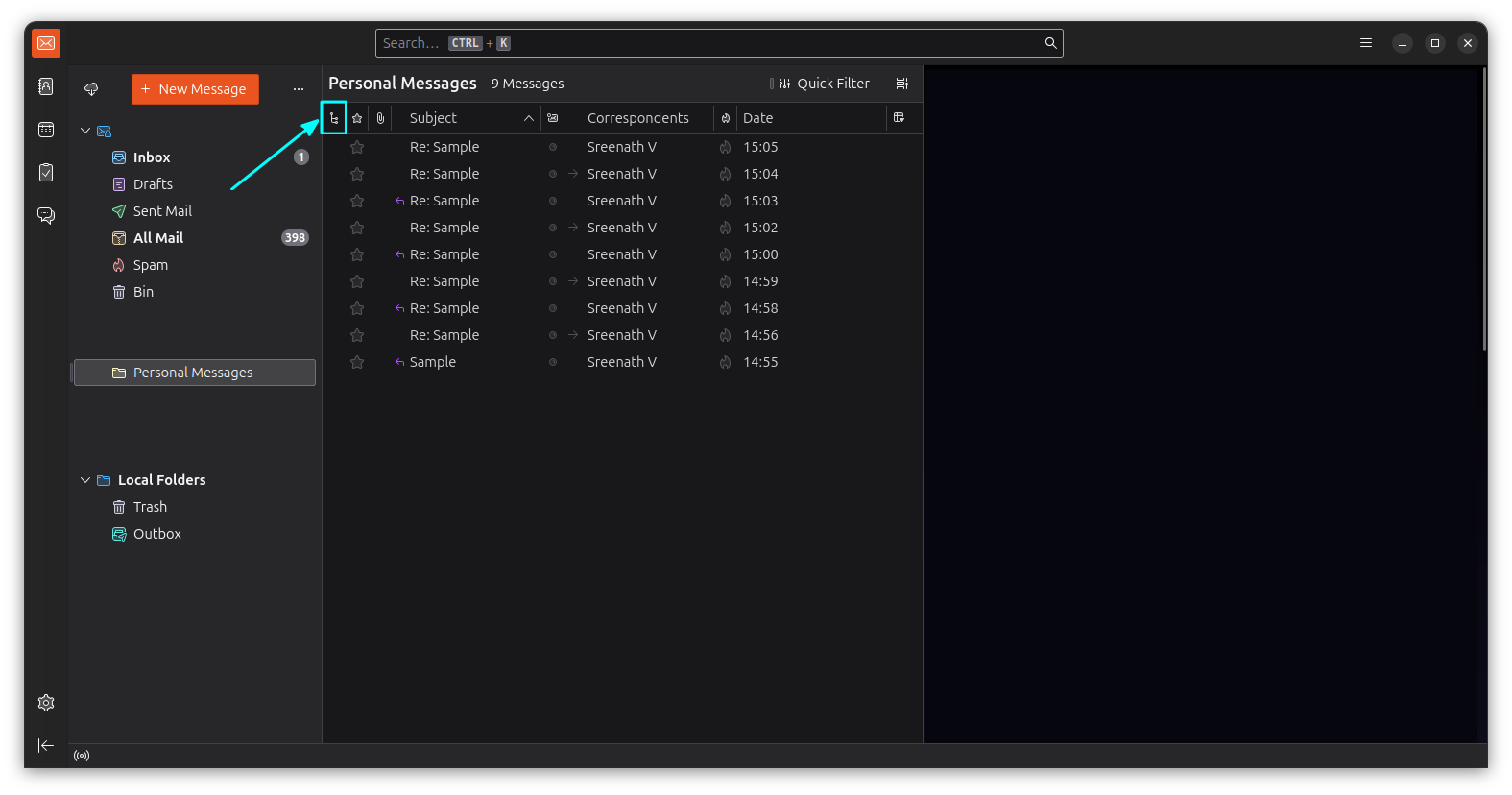Open the Chat space
1512x795 pixels.
[45, 215]
